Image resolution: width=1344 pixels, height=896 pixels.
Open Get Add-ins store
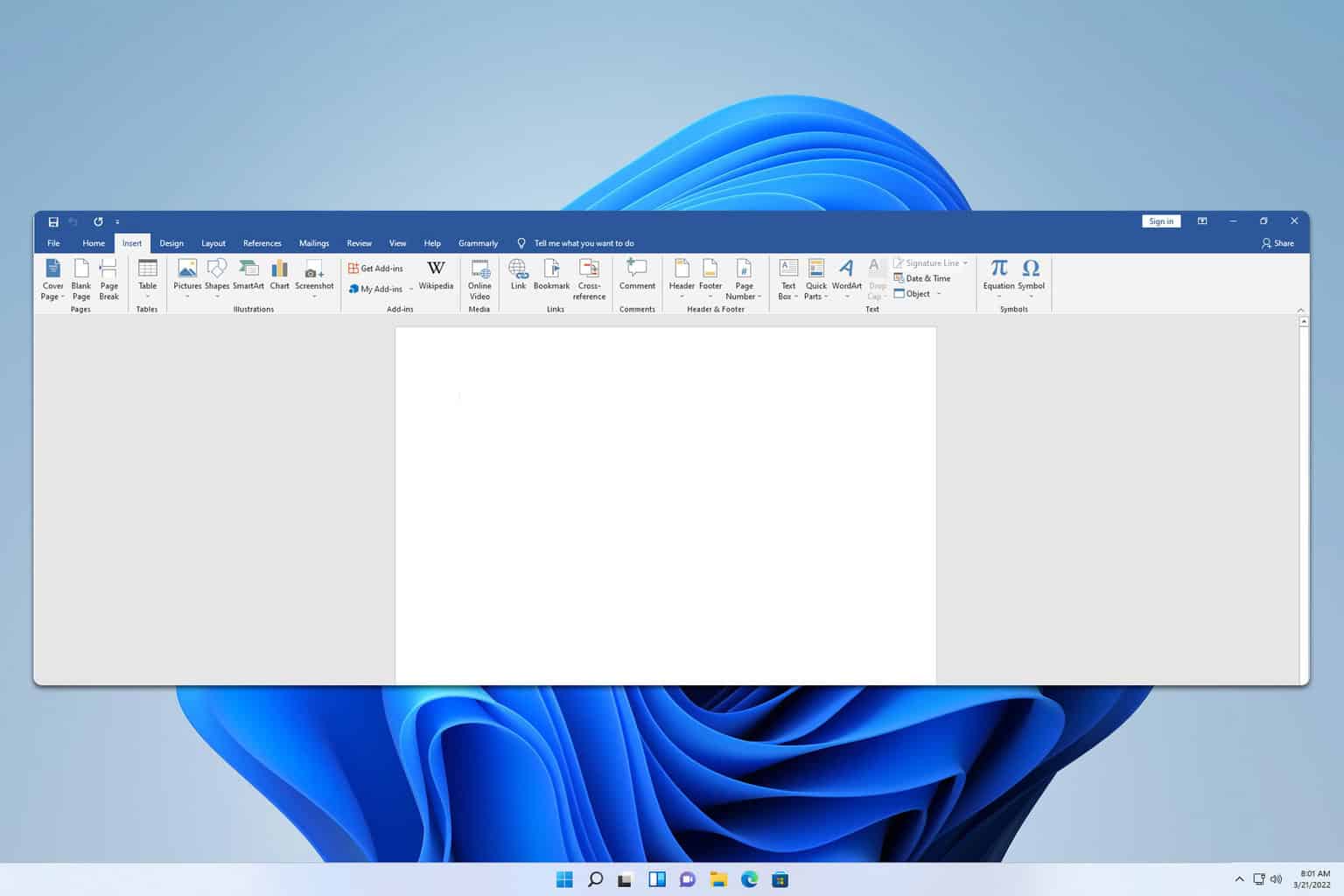376,268
